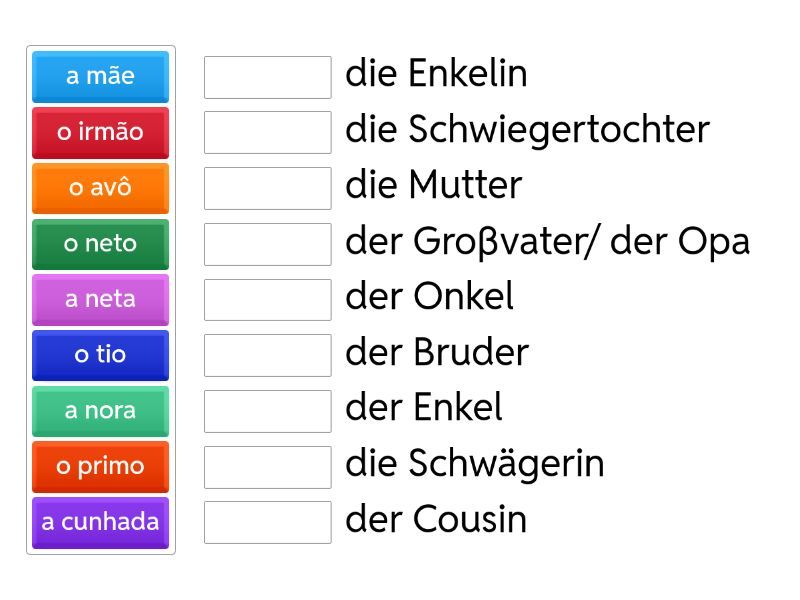Click the 'die Mutter' definition text
This screenshot has height=600, width=800.
433,186
